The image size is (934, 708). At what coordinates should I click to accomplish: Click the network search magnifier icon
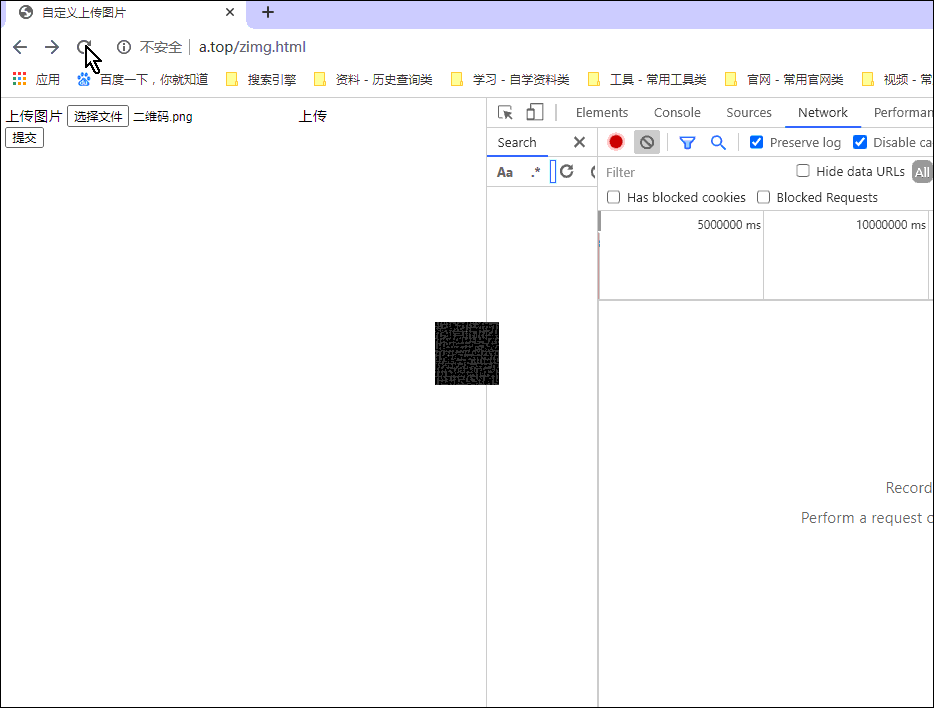pos(718,143)
